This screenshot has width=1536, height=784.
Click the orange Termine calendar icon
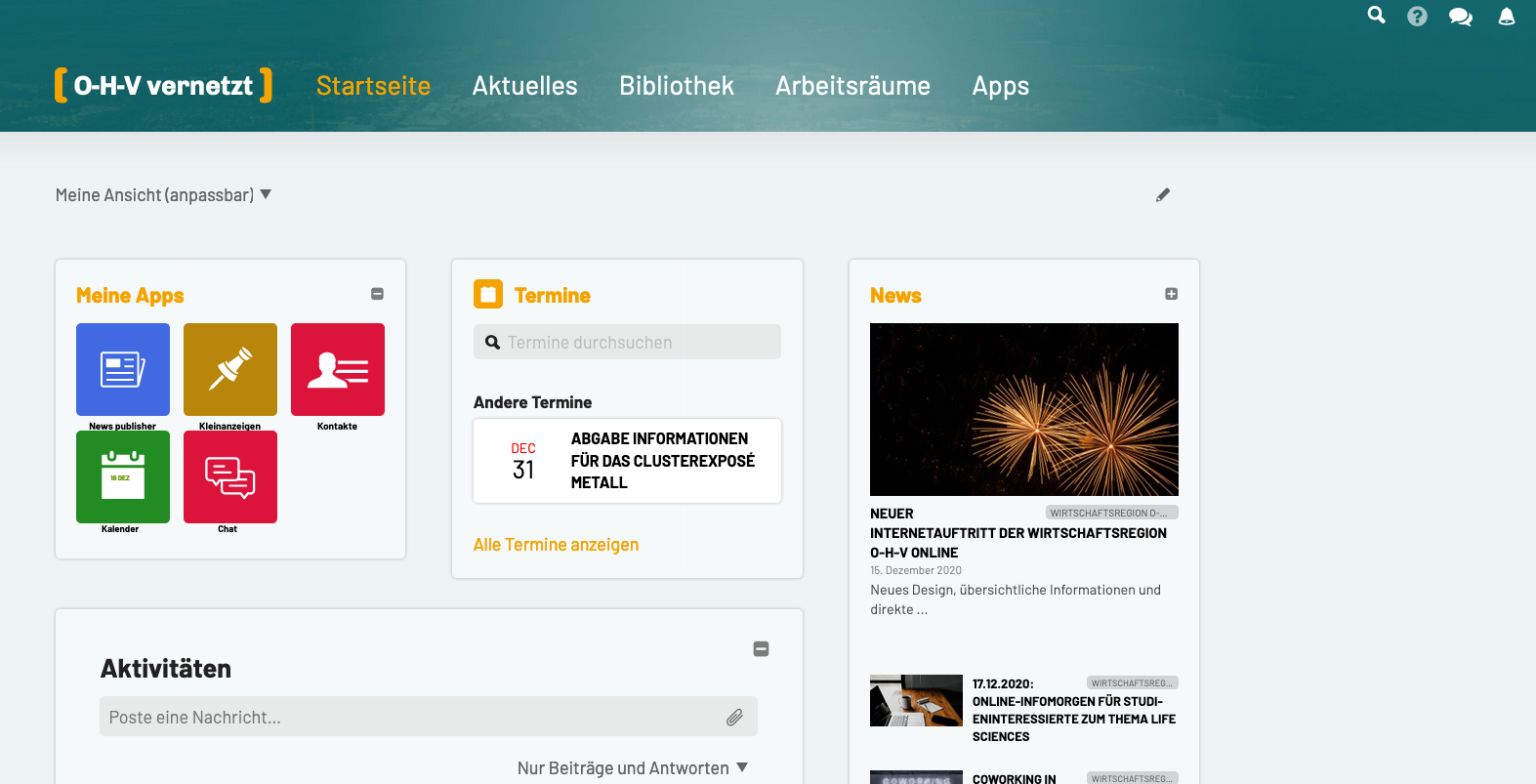tap(488, 294)
